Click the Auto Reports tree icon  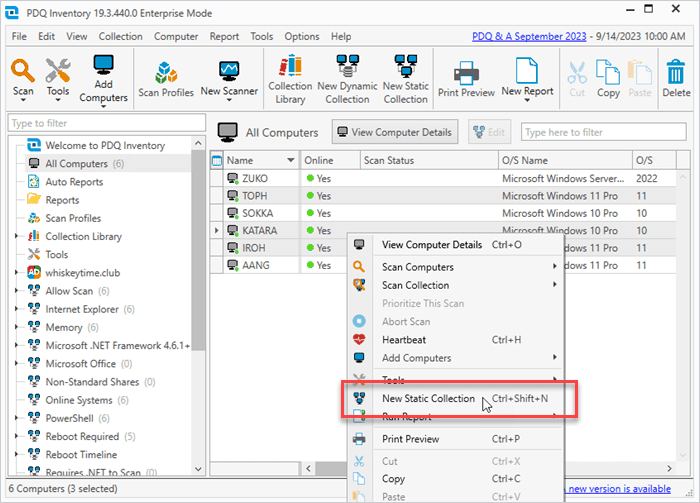click(x=33, y=181)
